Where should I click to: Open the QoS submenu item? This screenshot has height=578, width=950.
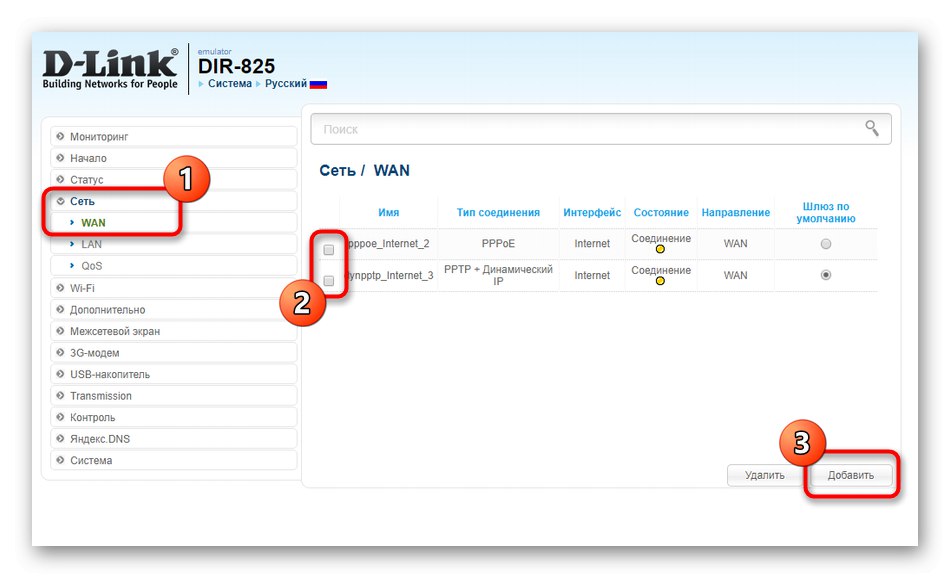[x=174, y=265]
